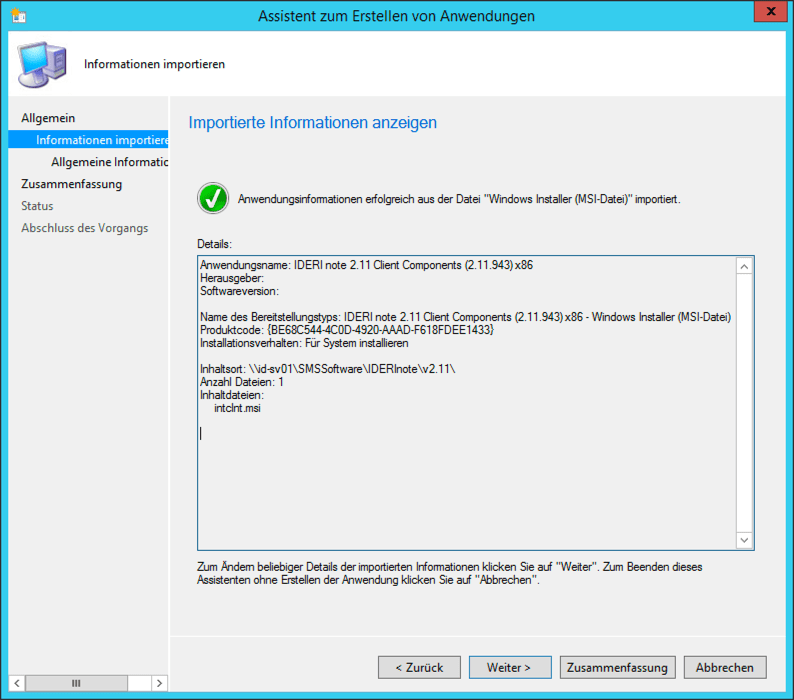794x700 pixels.
Task: Click the Produktcode GUID line
Action: [347, 330]
